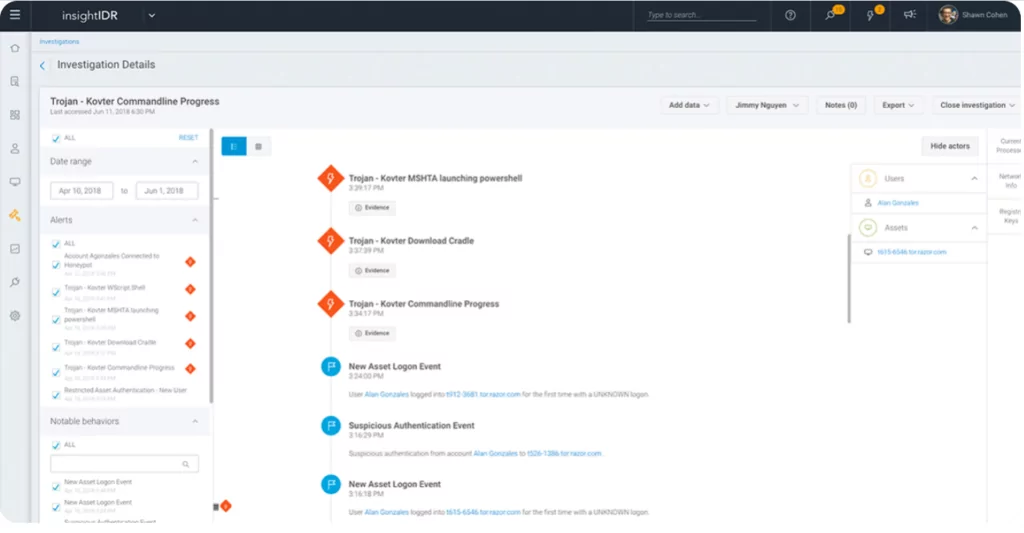Click the alert icon for Kovter Download Cradle
The image size is (1024, 533).
tap(330, 241)
